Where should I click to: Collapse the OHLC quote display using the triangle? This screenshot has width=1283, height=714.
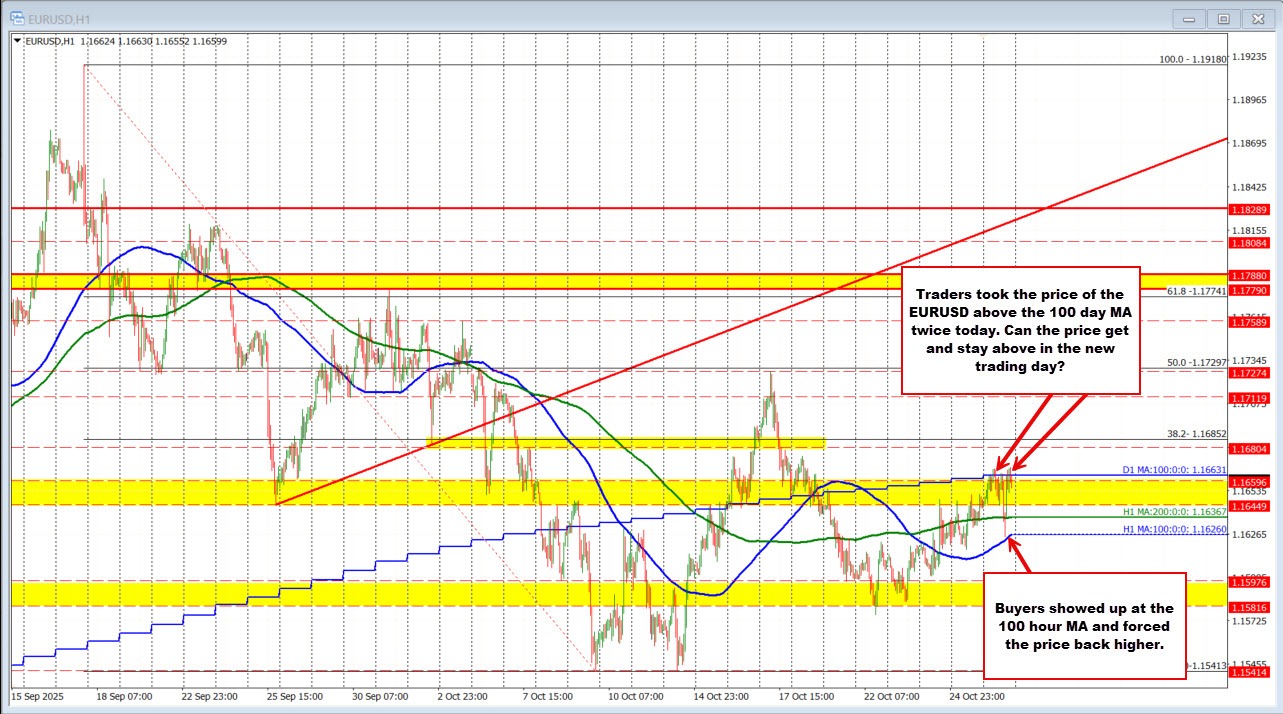pos(15,41)
